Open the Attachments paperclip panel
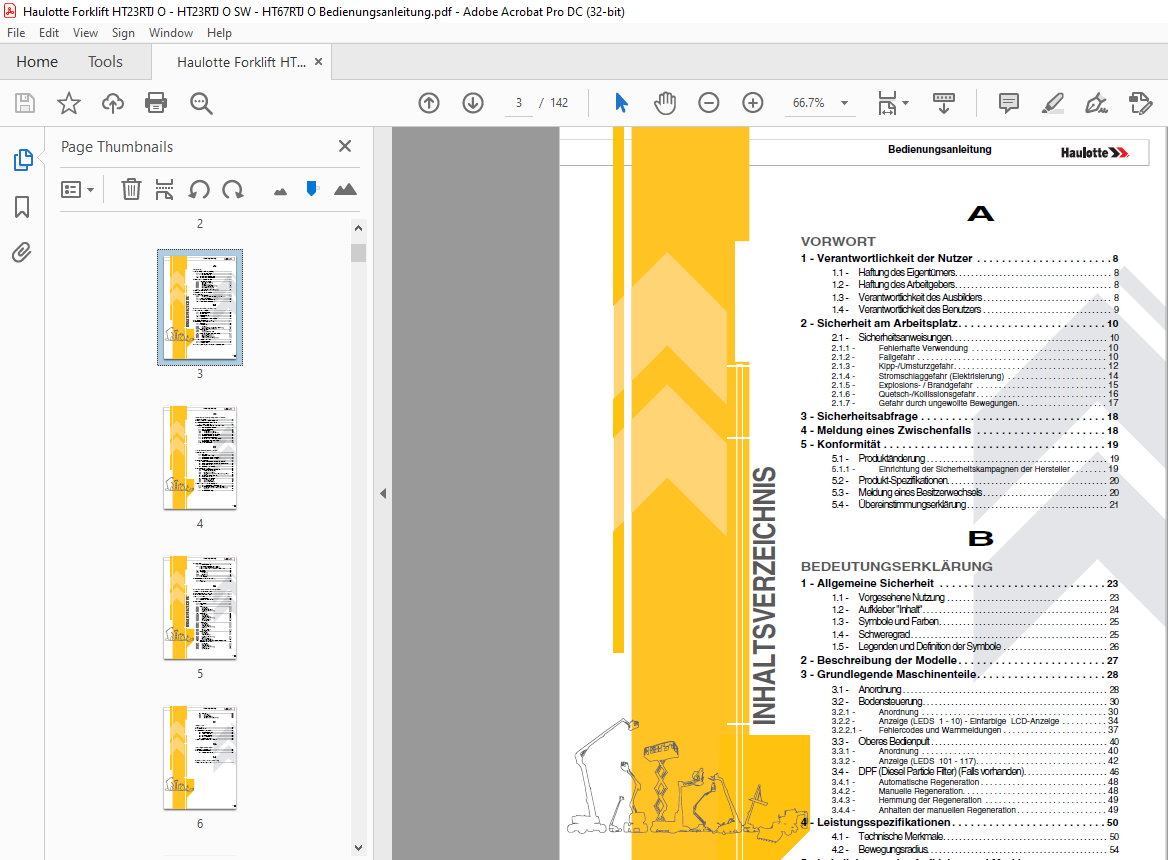Viewport: 1168px width, 860px height. click(x=22, y=253)
